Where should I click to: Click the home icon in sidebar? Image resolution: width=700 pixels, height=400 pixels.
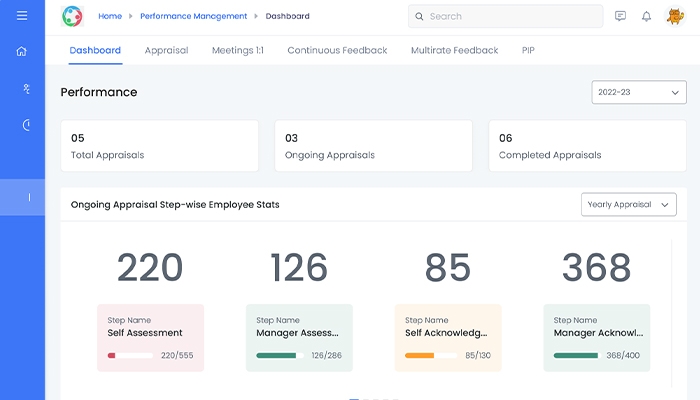22,52
